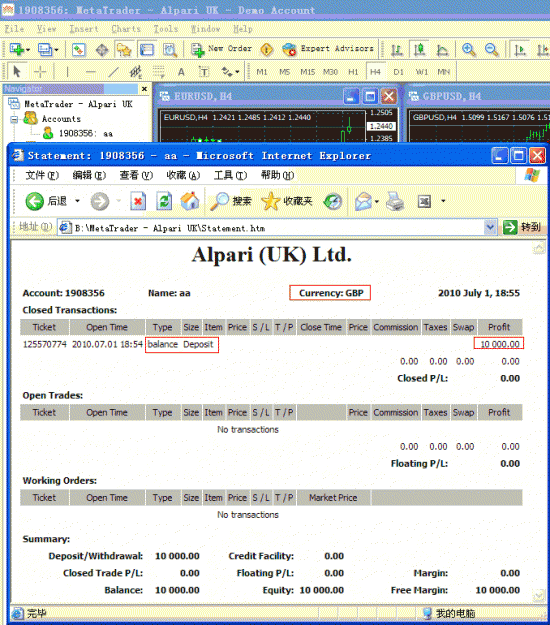Select the Bar Chart icon

397,50
